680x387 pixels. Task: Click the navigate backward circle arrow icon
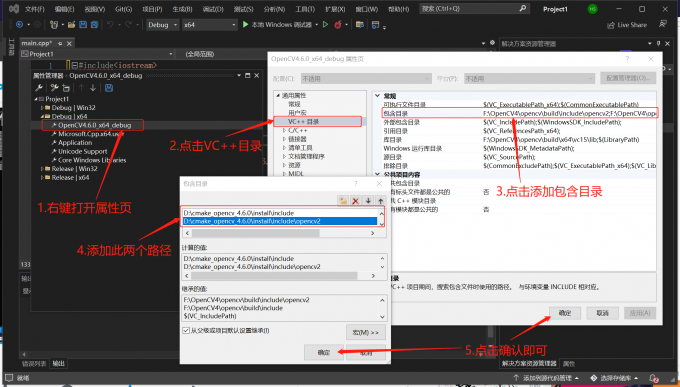pos(20,25)
